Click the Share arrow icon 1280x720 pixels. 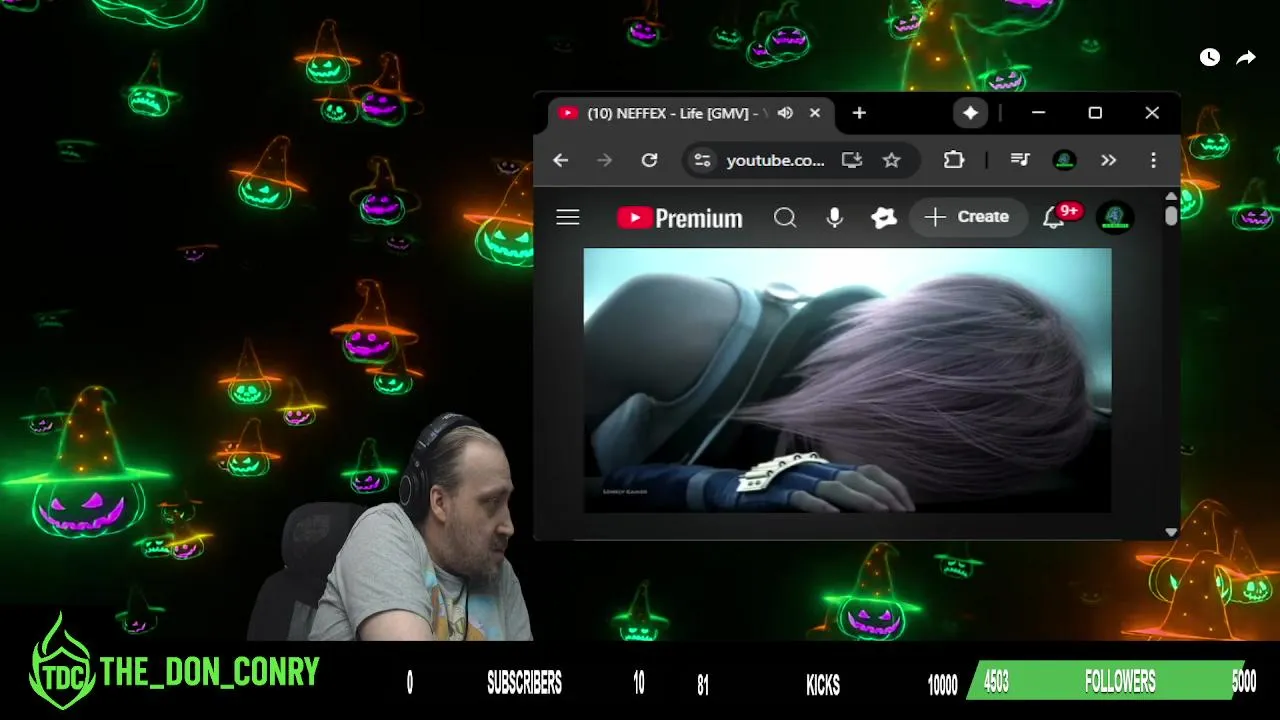point(1246,58)
